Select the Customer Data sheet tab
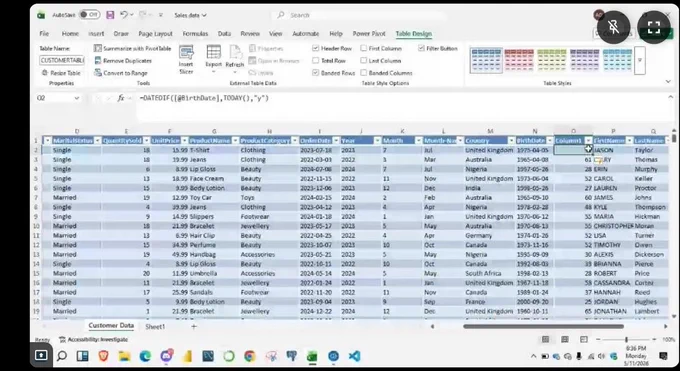The width and height of the screenshot is (680, 371). coord(111,325)
